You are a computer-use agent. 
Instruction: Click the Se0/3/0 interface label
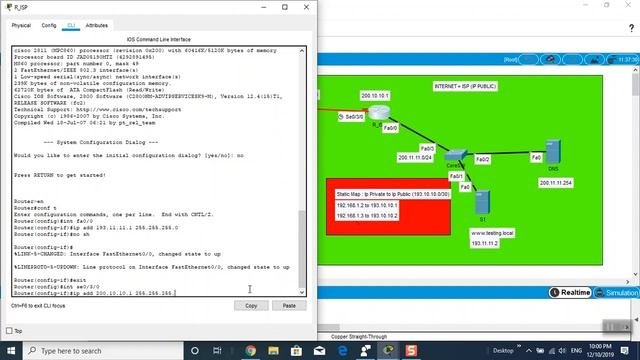tap(351, 117)
